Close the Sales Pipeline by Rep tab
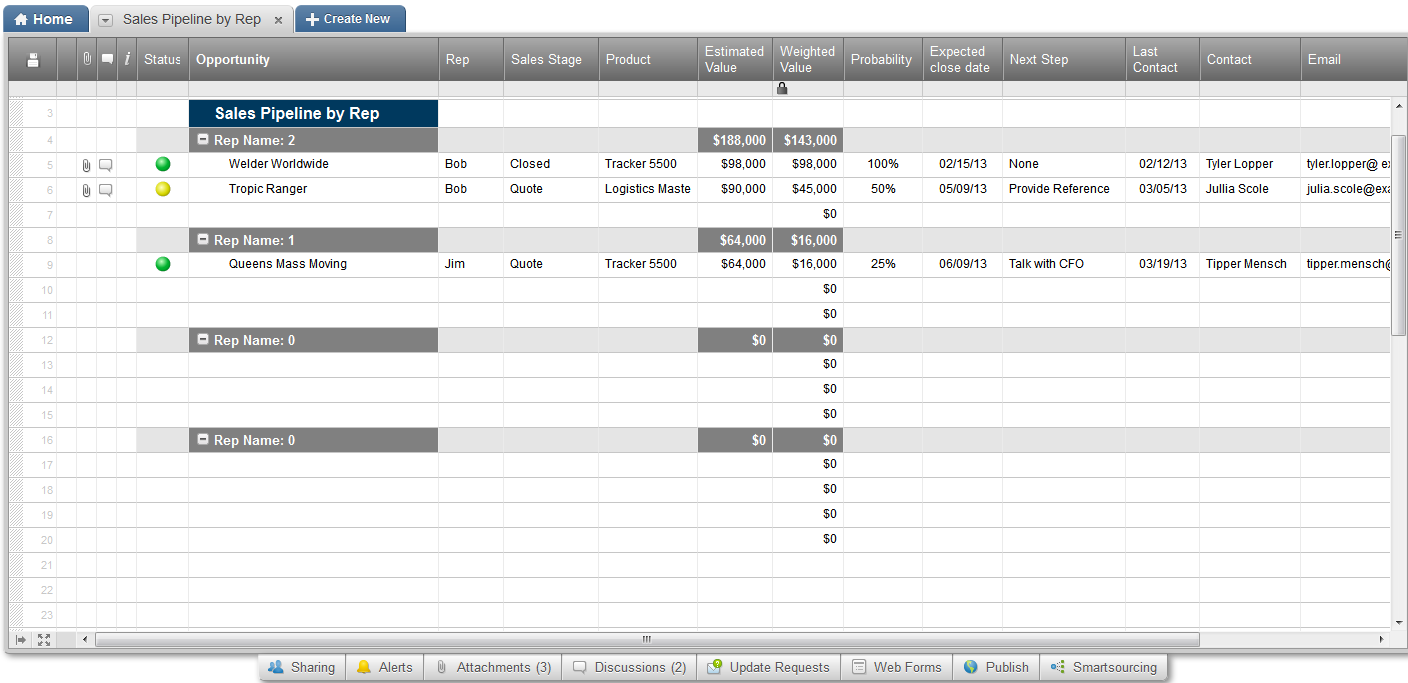 pyautogui.click(x=278, y=20)
